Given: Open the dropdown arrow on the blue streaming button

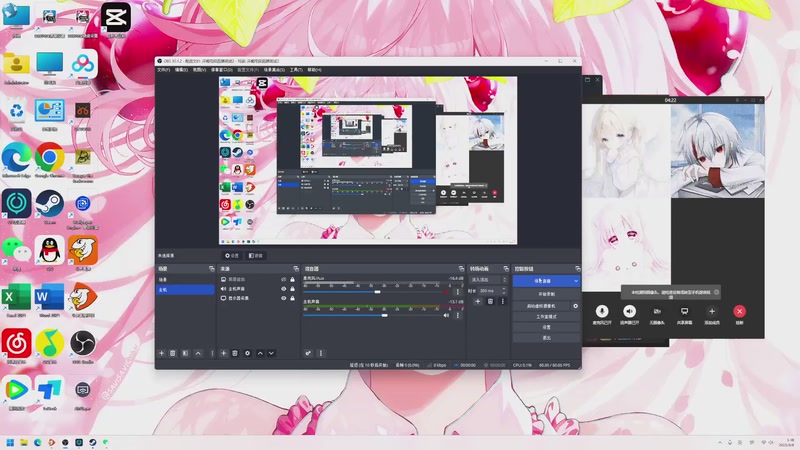Looking at the screenshot, I should point(576,281).
